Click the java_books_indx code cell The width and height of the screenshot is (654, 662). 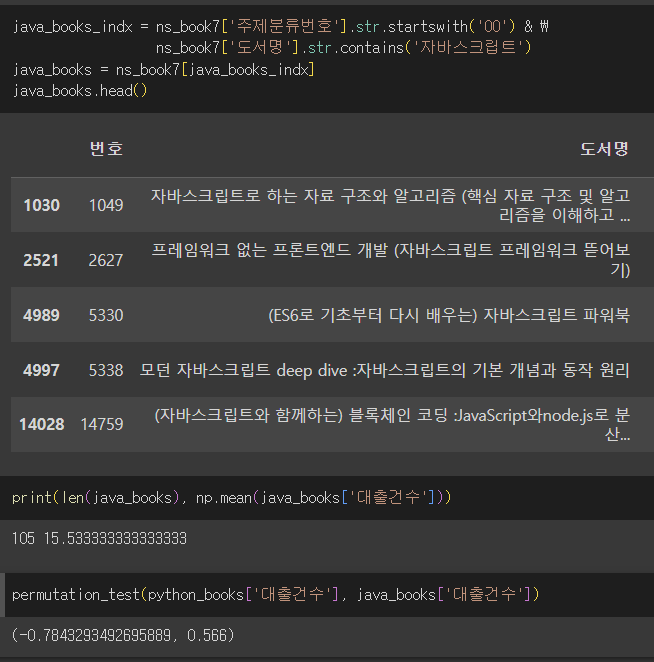click(x=327, y=59)
